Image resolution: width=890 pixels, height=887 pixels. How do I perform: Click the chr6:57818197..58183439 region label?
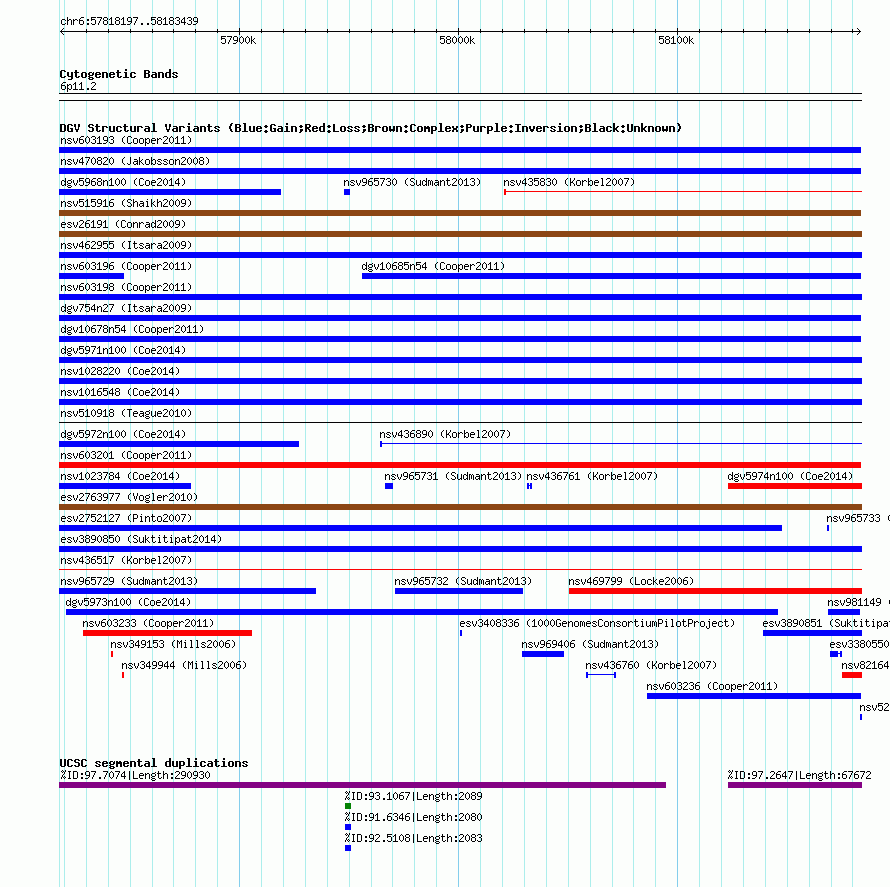(x=129, y=21)
